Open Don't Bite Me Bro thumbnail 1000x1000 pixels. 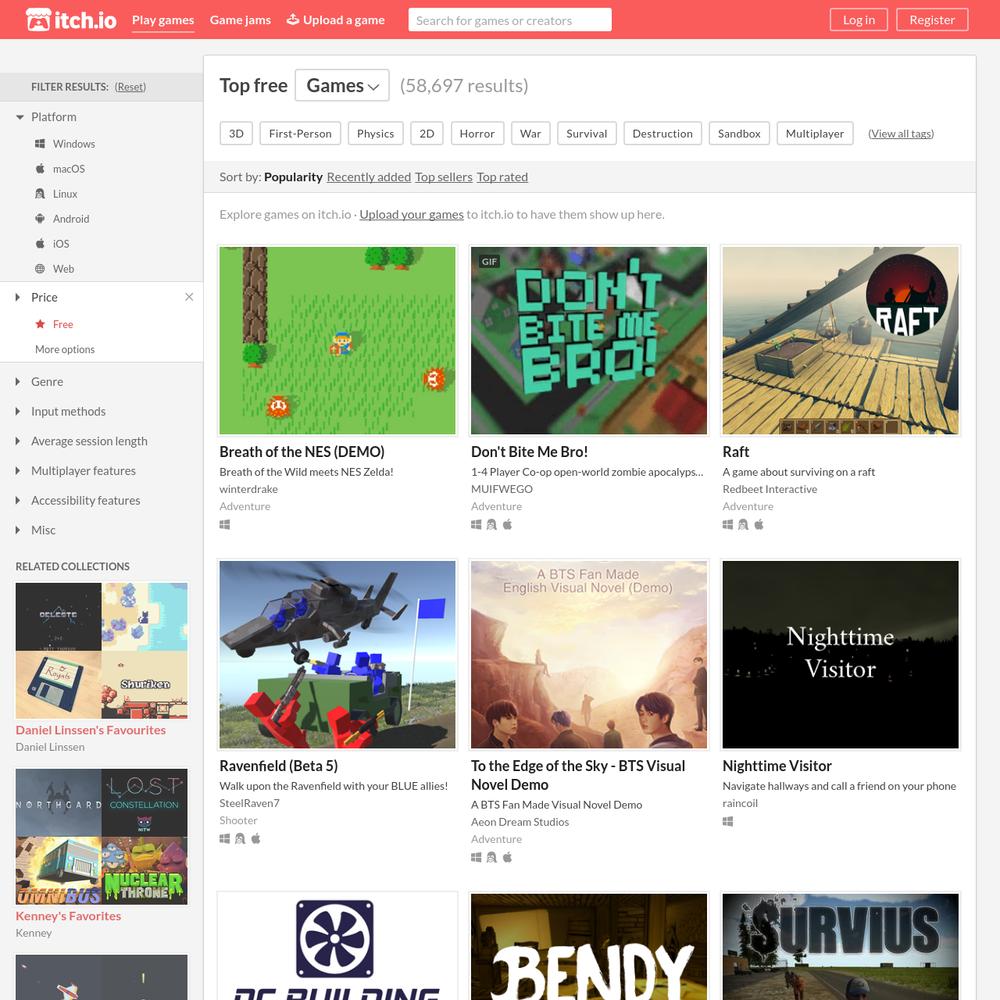click(589, 341)
